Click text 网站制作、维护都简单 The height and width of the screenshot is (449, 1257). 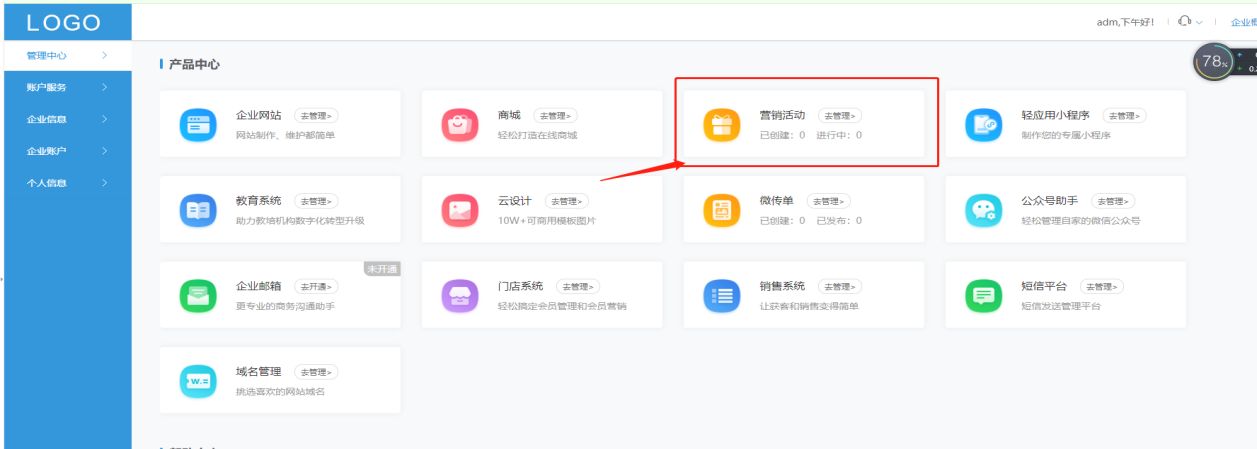285,136
